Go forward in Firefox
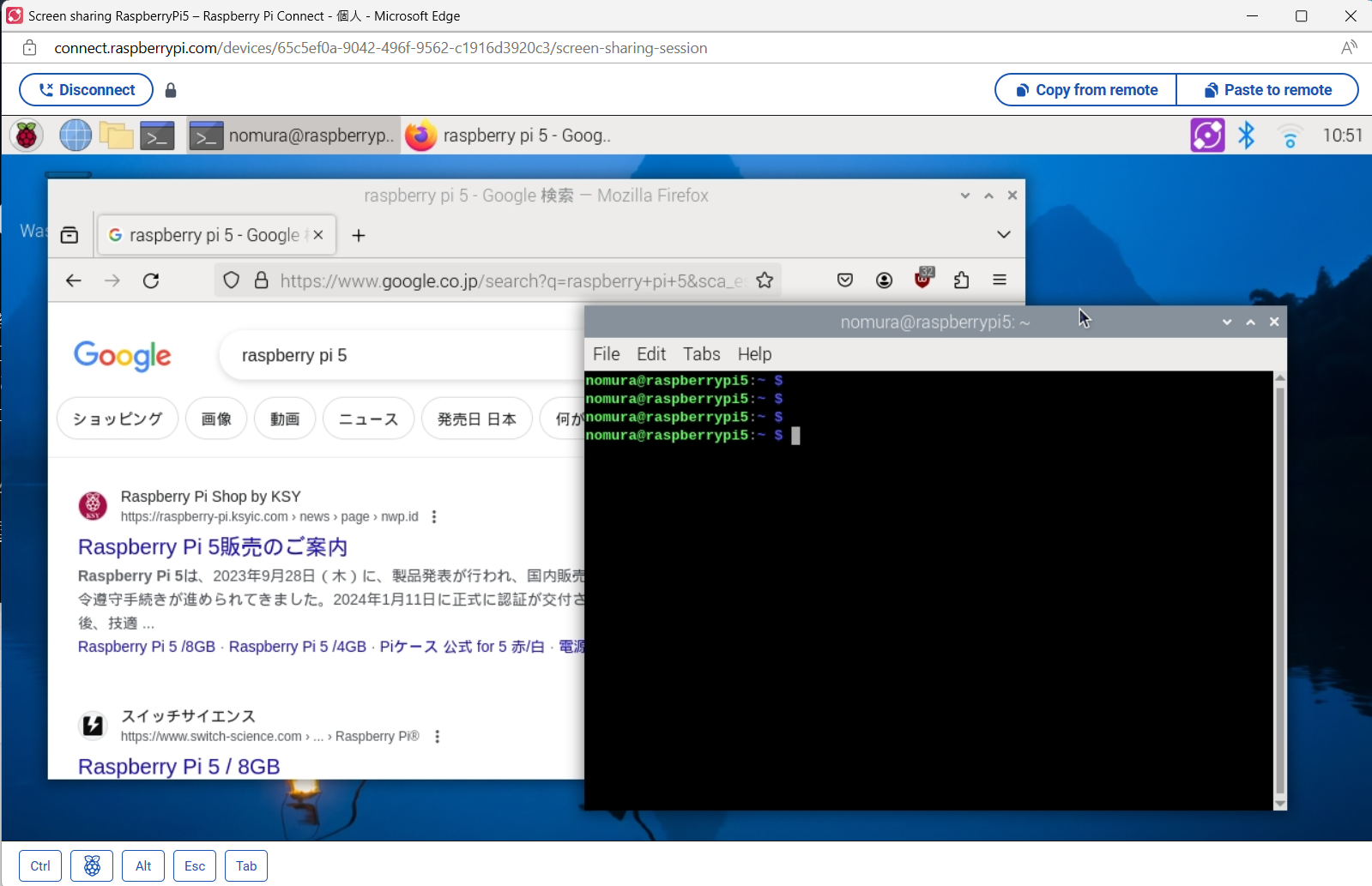The width and height of the screenshot is (1372, 886). pos(112,280)
